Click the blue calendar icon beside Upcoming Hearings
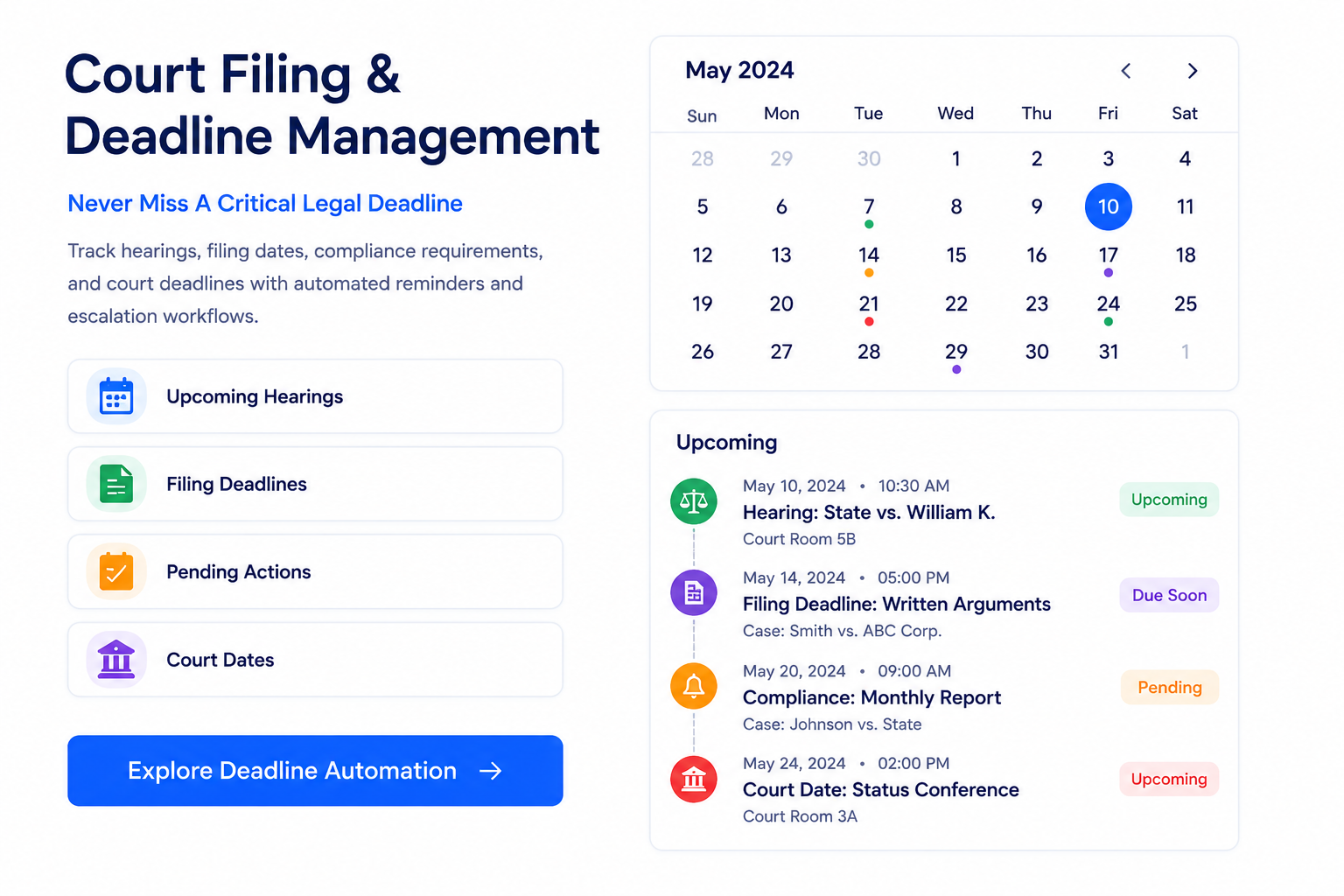The height and width of the screenshot is (896, 1344). point(116,396)
